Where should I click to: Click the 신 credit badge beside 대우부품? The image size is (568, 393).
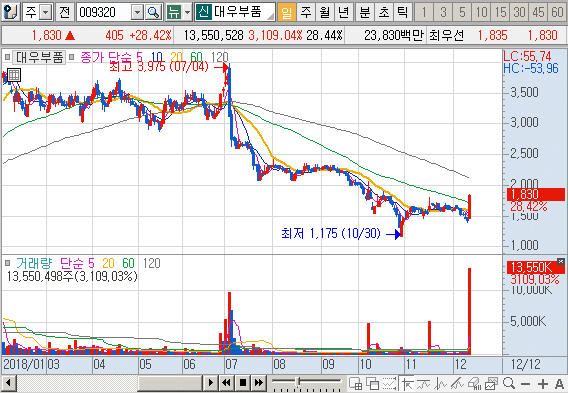(204, 12)
